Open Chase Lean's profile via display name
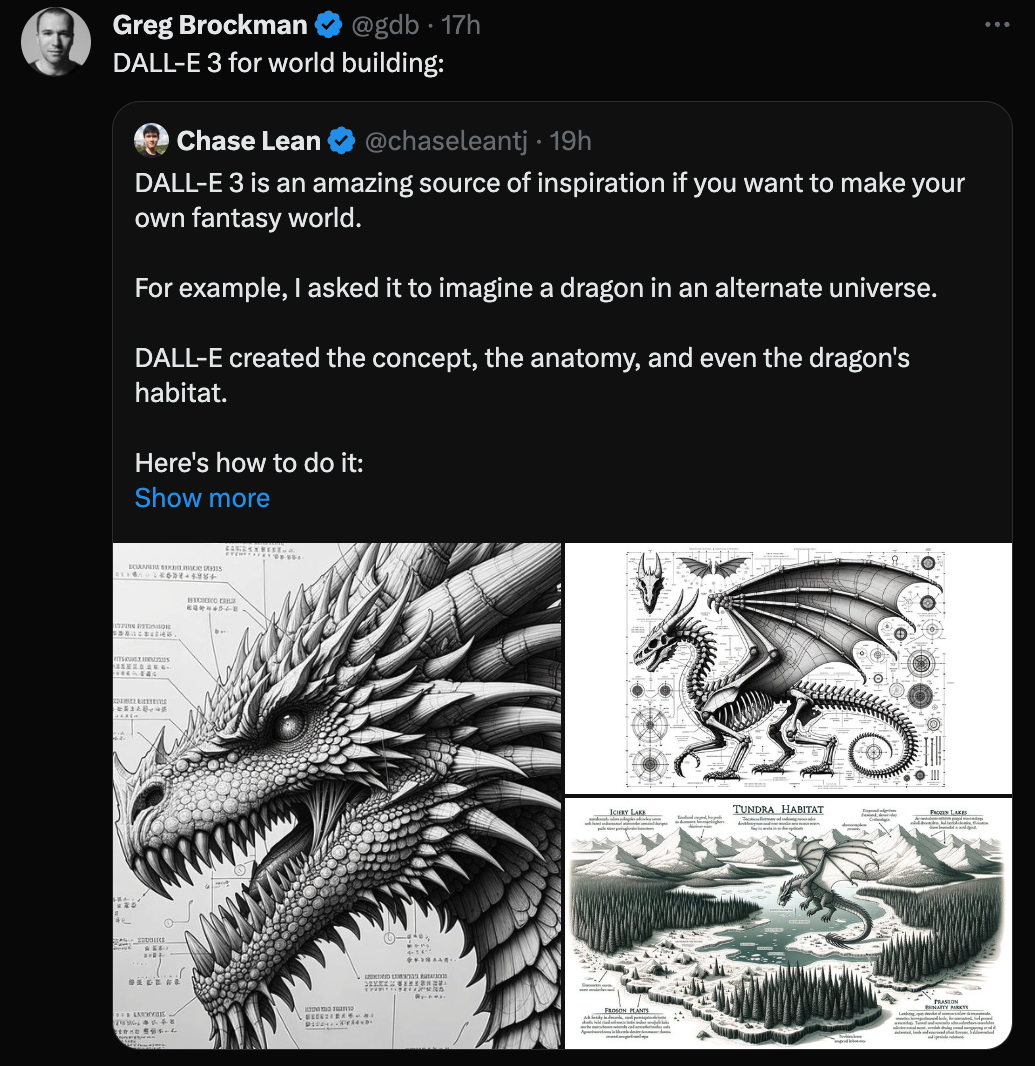 [x=248, y=141]
